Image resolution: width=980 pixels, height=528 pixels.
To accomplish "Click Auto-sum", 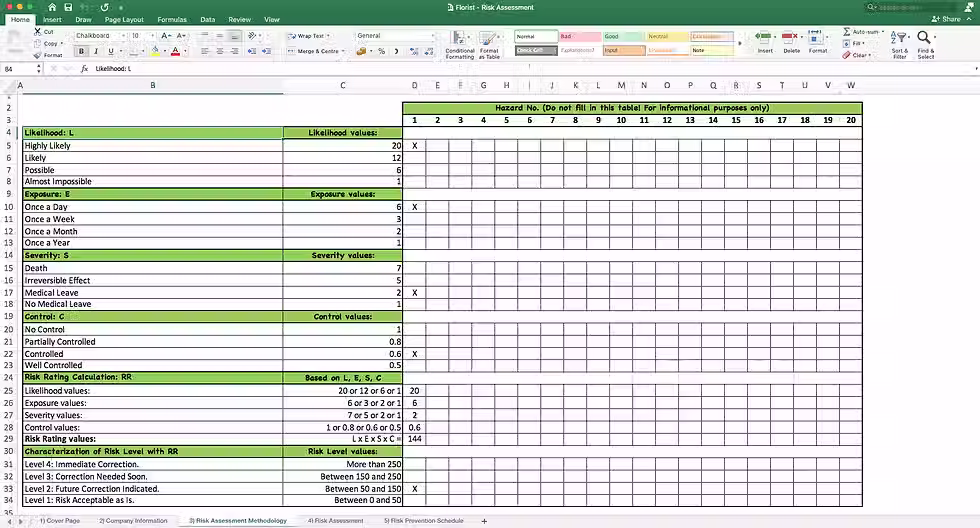I will 862,31.
